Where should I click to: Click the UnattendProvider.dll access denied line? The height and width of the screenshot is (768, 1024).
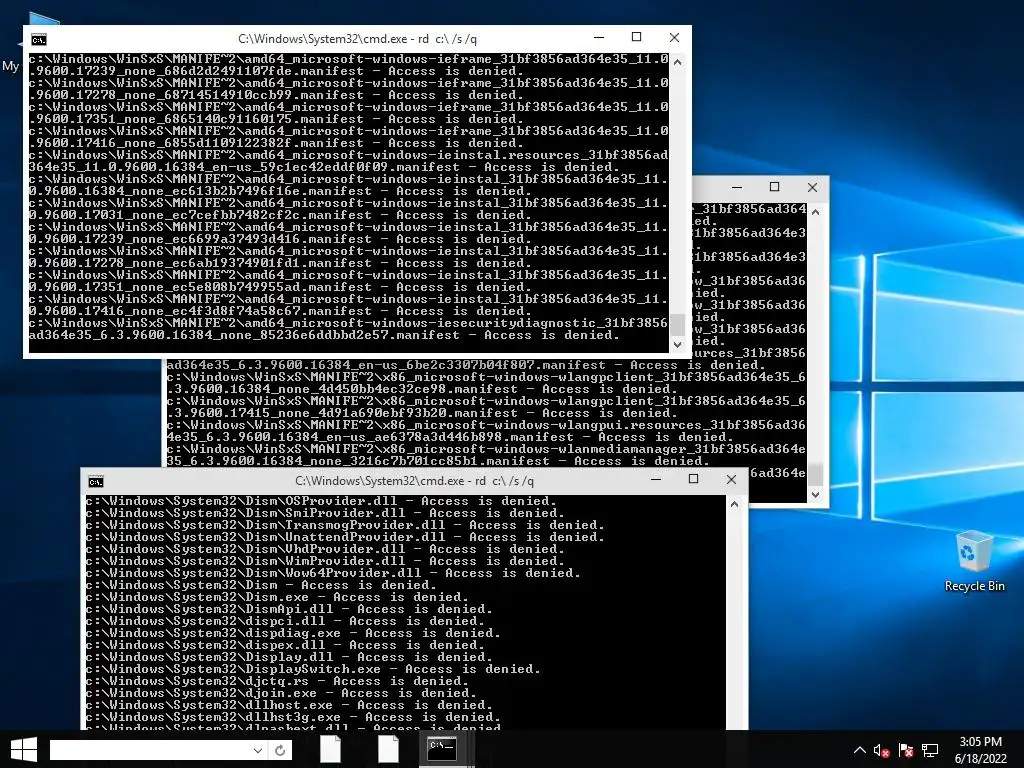(x=345, y=537)
